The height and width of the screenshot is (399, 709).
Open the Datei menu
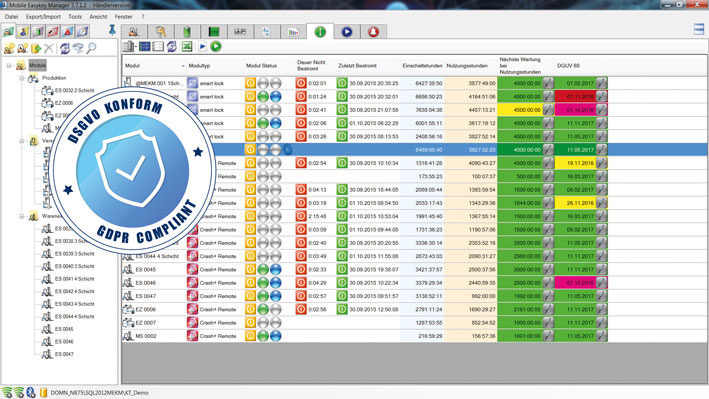(x=11, y=17)
